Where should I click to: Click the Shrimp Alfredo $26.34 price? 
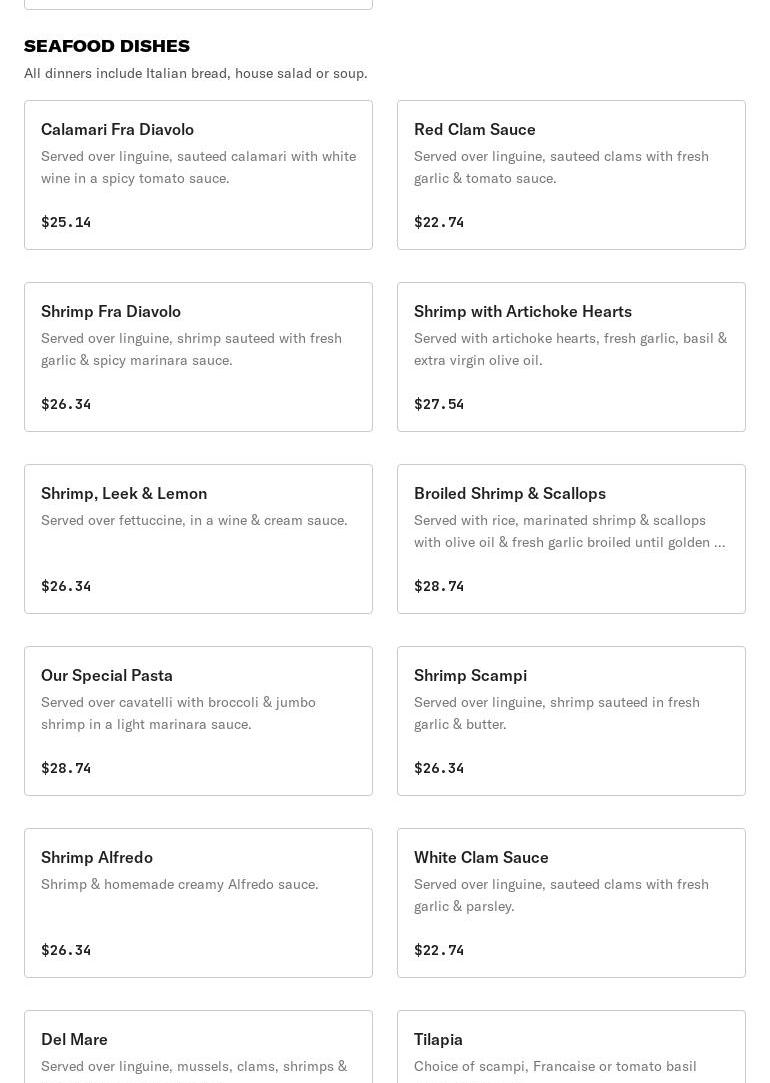click(x=66, y=950)
